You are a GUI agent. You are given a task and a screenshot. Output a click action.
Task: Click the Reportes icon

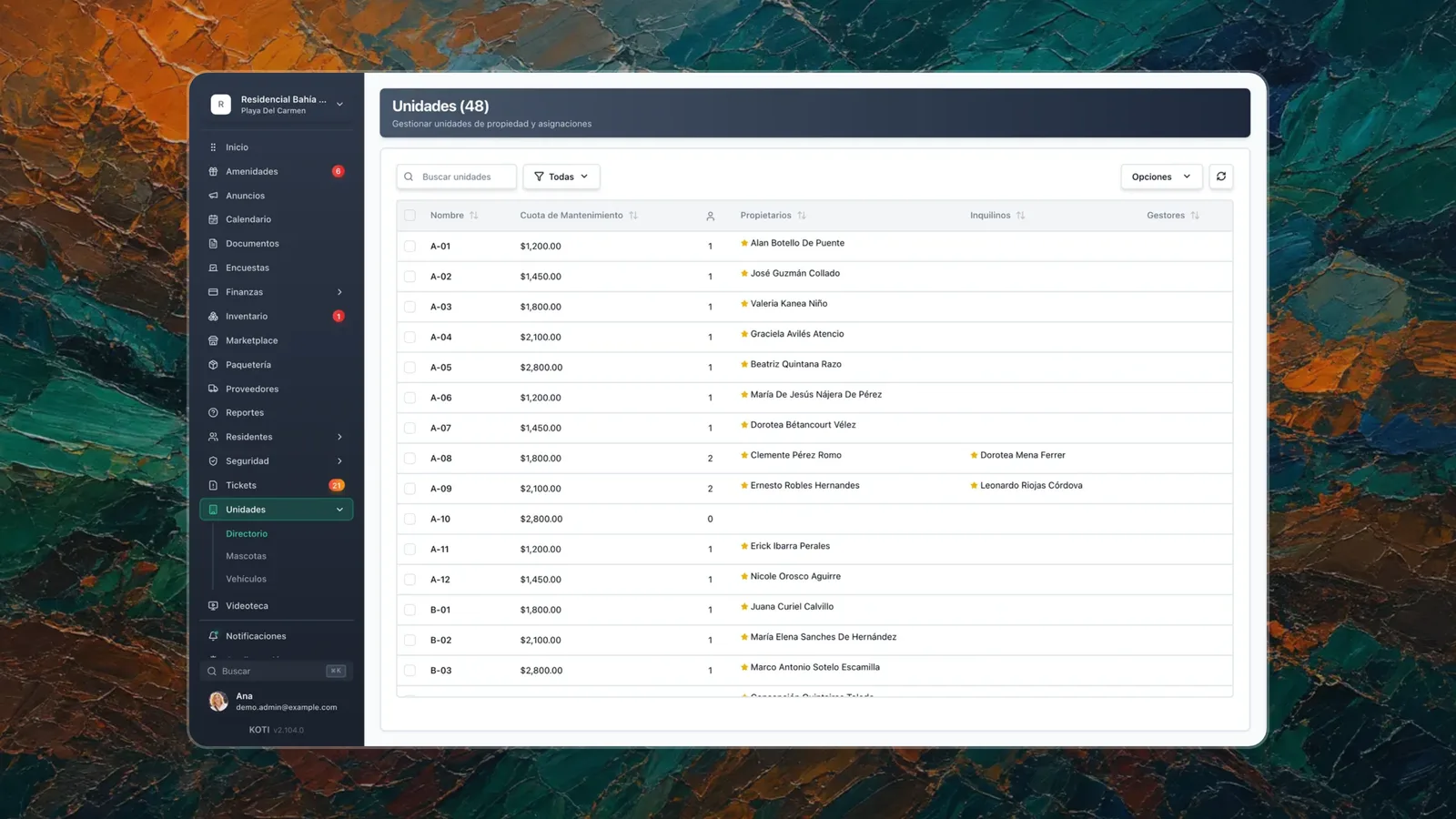click(213, 412)
